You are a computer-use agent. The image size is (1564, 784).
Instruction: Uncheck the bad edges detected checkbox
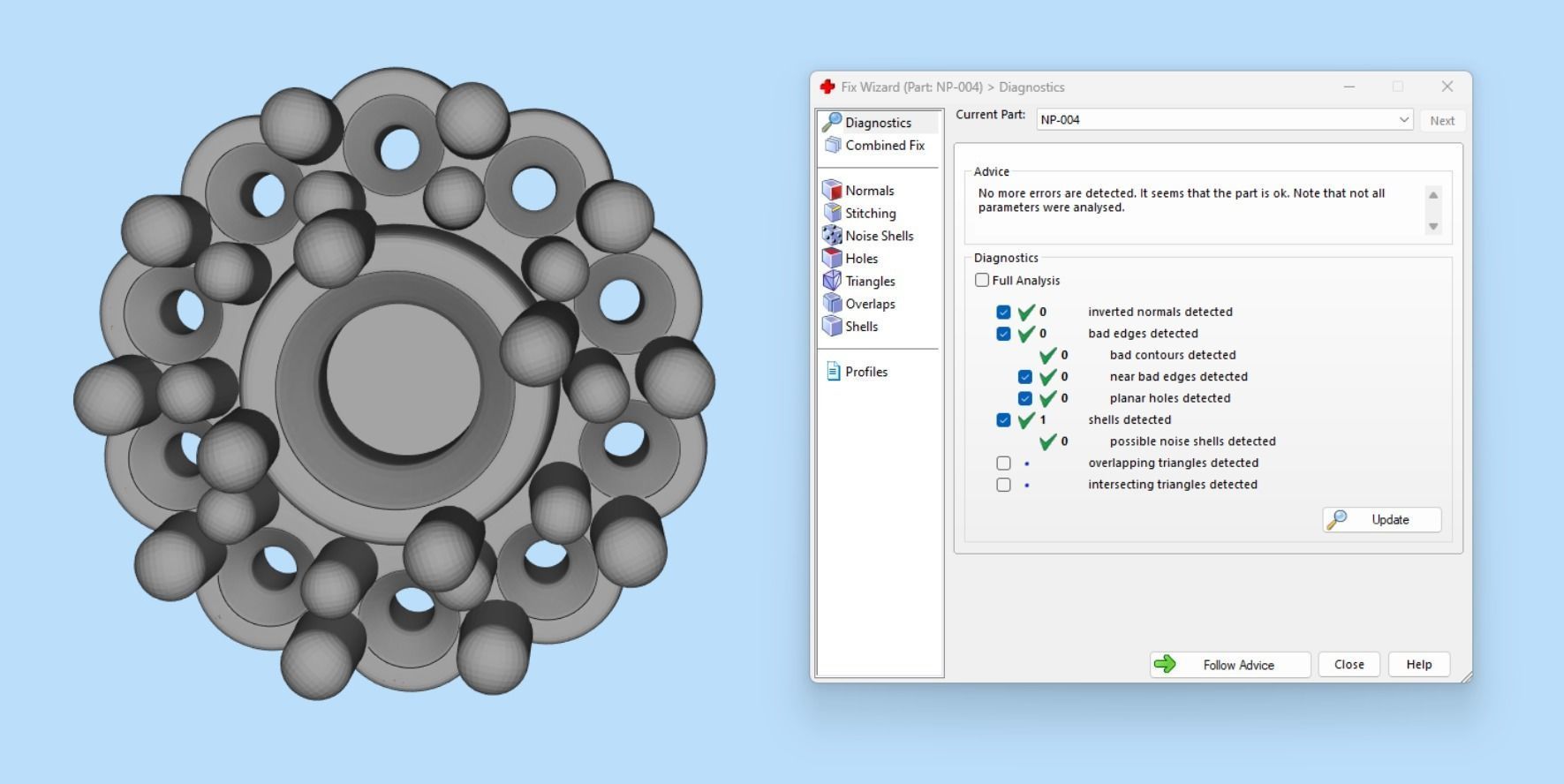pyautogui.click(x=1003, y=334)
